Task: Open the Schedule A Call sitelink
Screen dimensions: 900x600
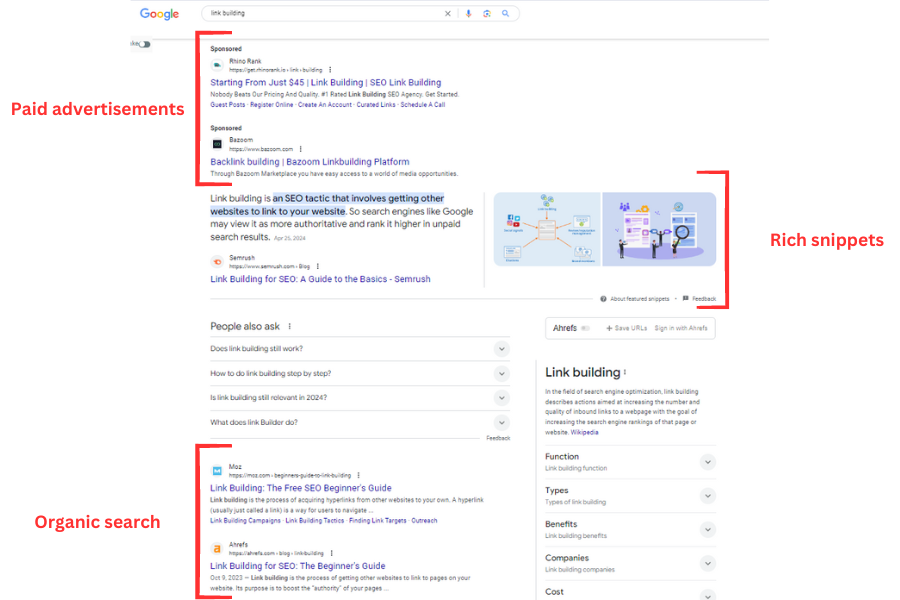Action: tap(422, 104)
